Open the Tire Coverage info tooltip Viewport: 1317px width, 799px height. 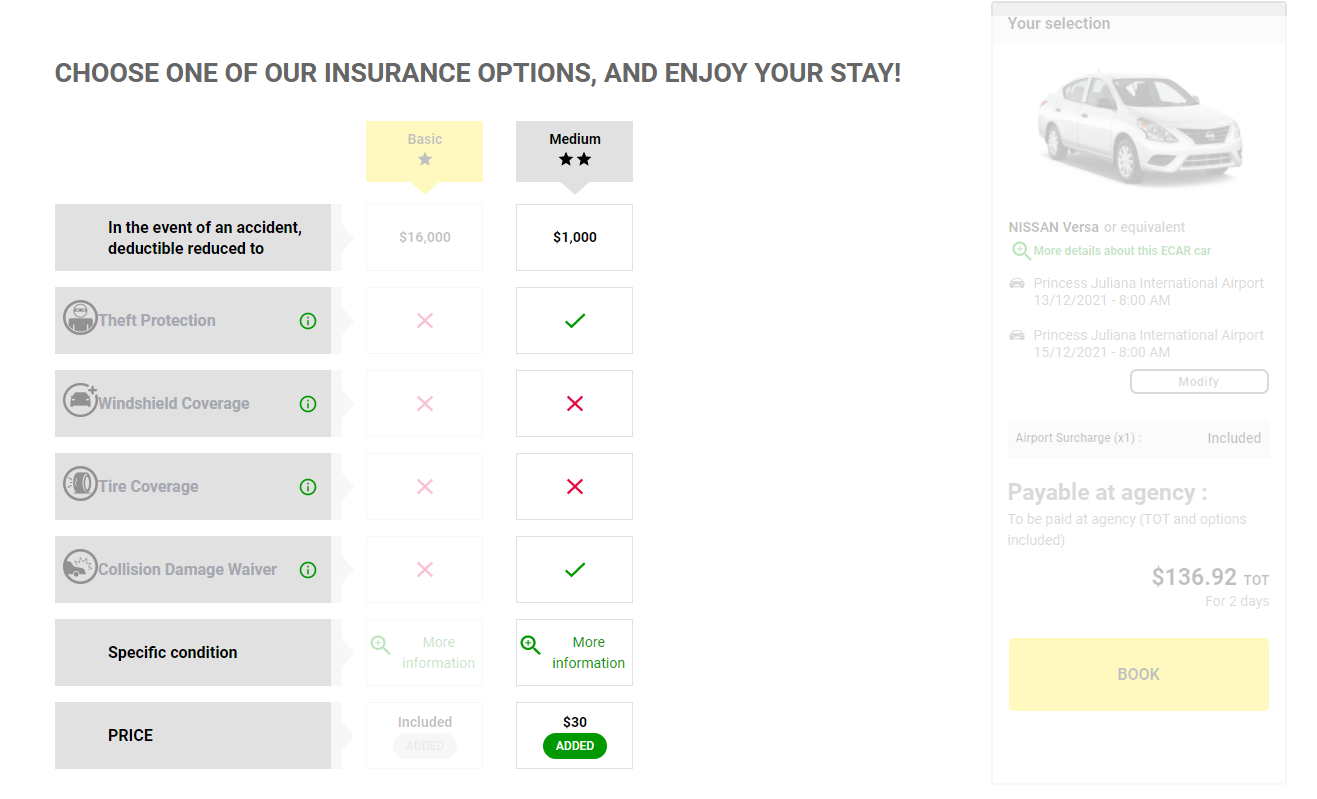coord(307,486)
